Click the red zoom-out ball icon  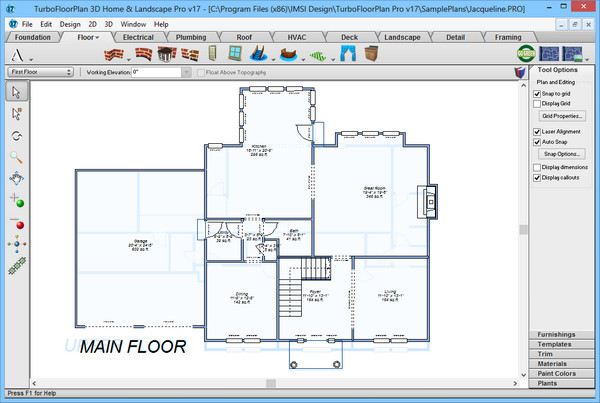18,225
